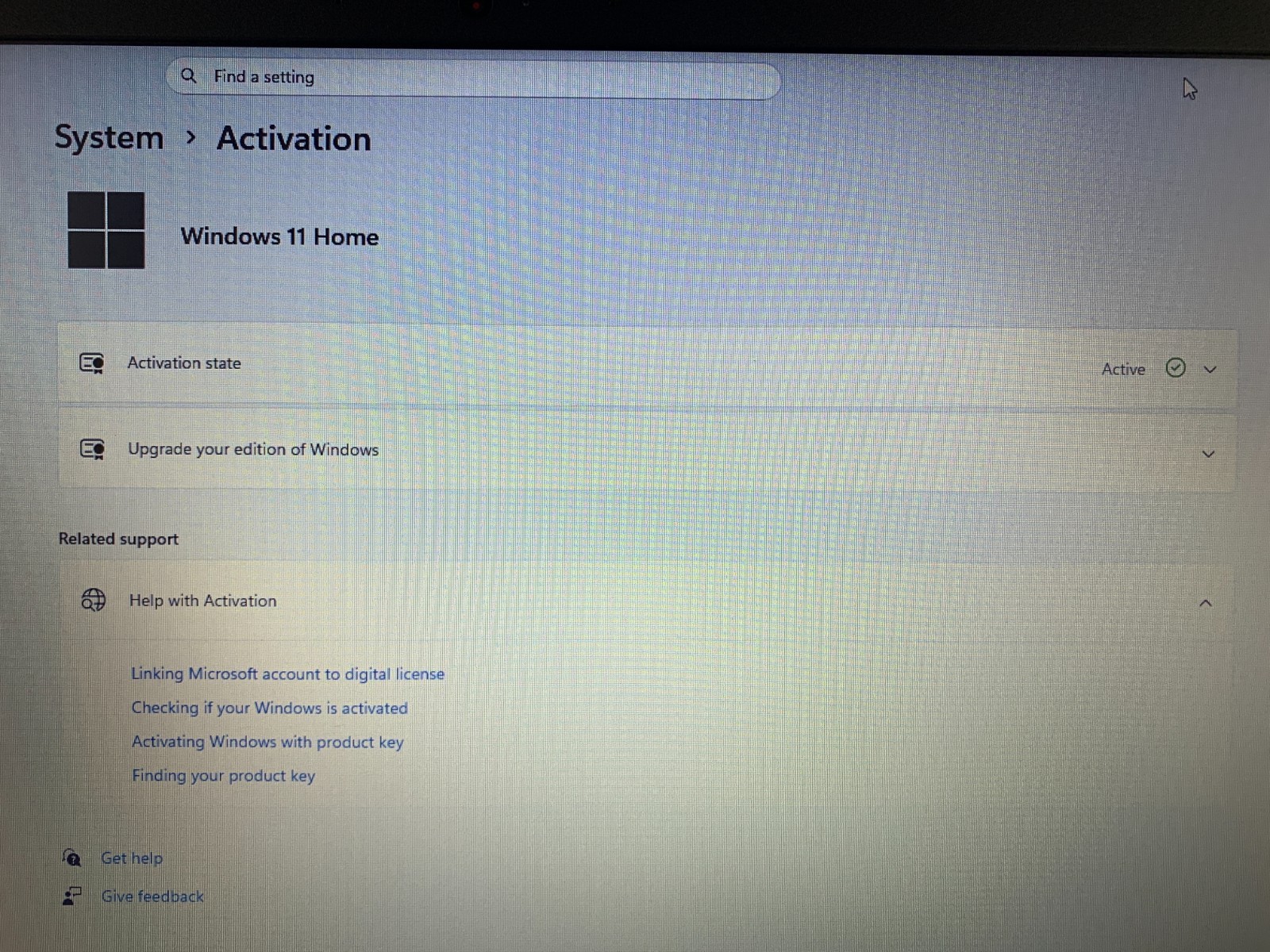This screenshot has height=952, width=1270.
Task: Open Checking if your Windows is activated
Action: click(269, 708)
